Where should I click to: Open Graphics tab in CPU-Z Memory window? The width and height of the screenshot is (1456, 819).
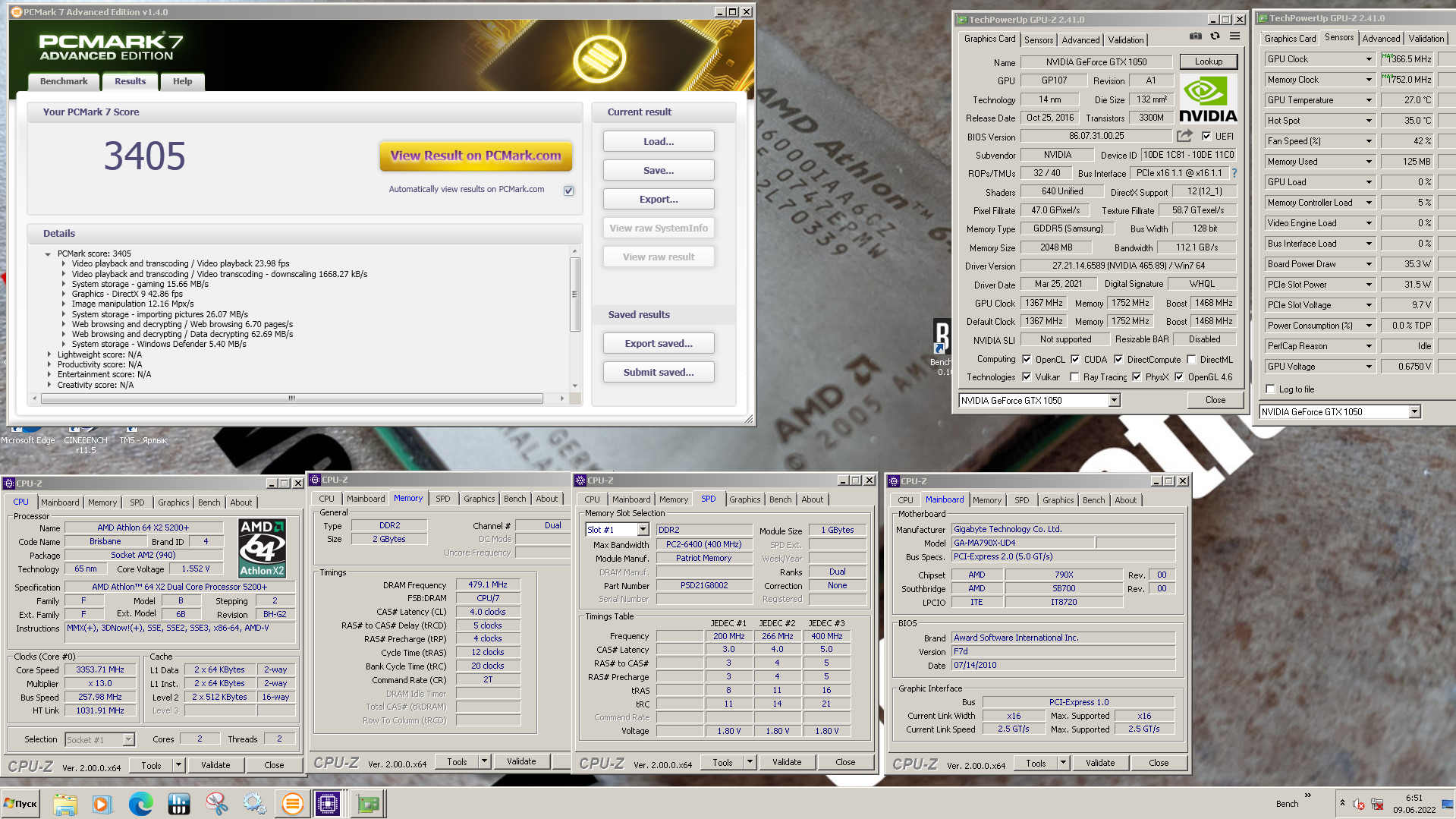click(x=479, y=499)
